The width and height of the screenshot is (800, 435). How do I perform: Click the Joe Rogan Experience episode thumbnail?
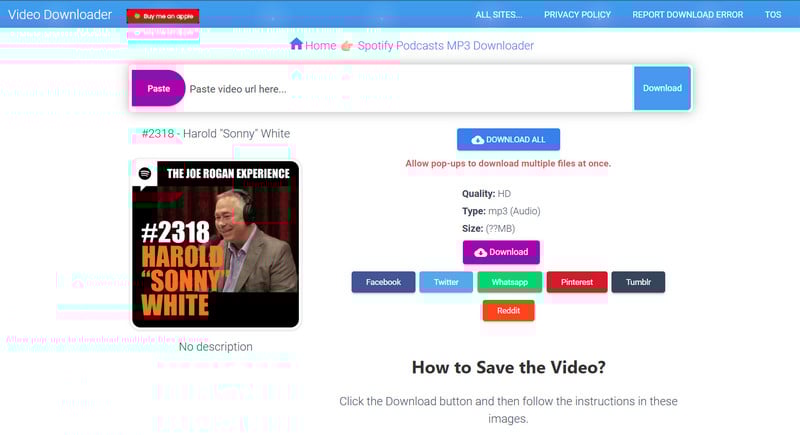tap(215, 244)
